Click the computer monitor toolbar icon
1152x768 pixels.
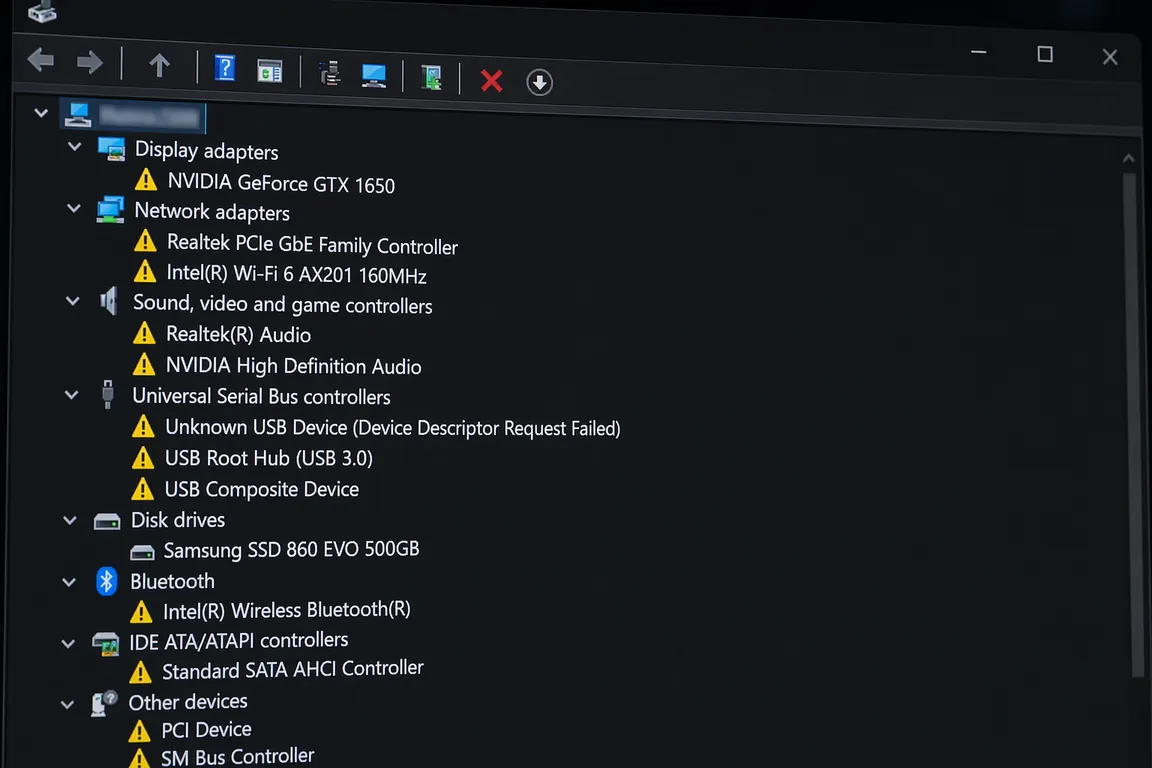click(374, 76)
